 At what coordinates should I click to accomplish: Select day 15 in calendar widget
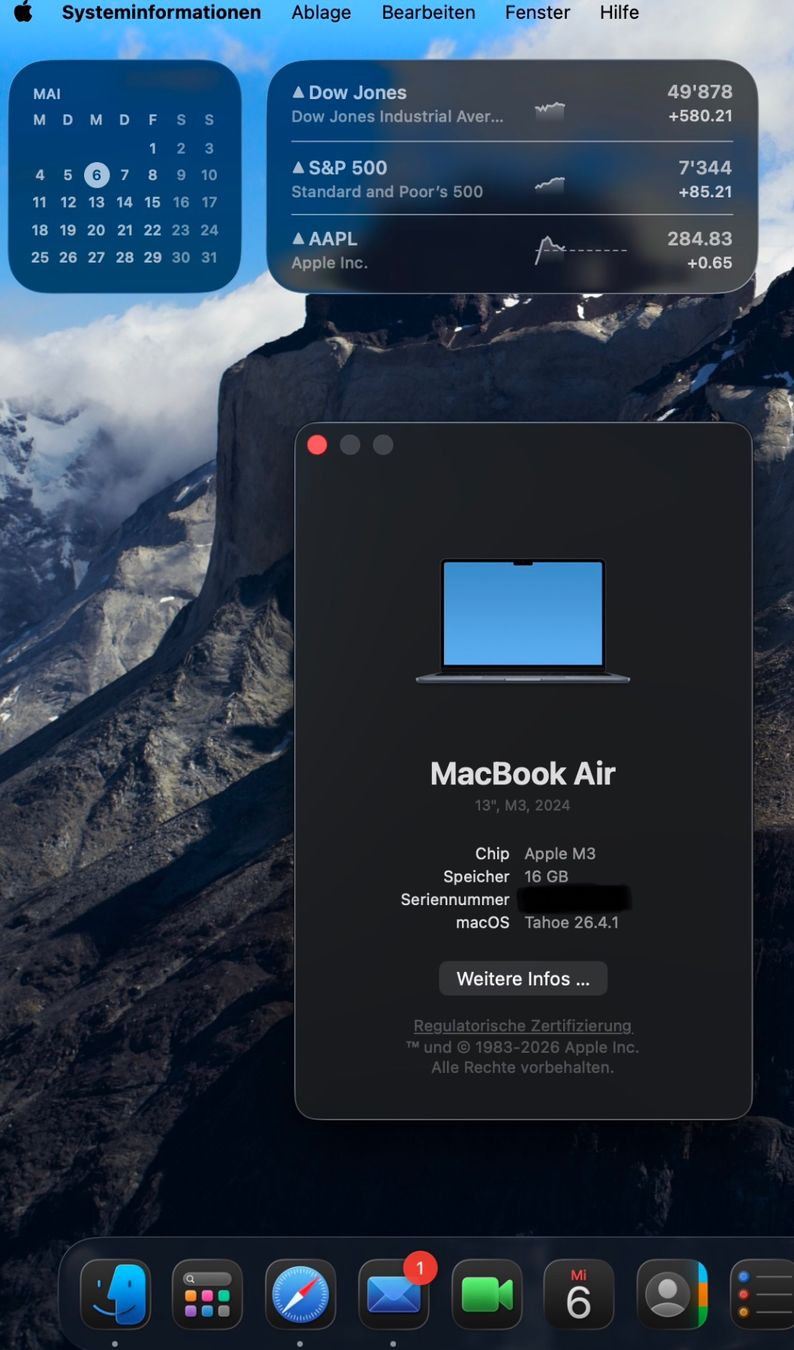[152, 202]
